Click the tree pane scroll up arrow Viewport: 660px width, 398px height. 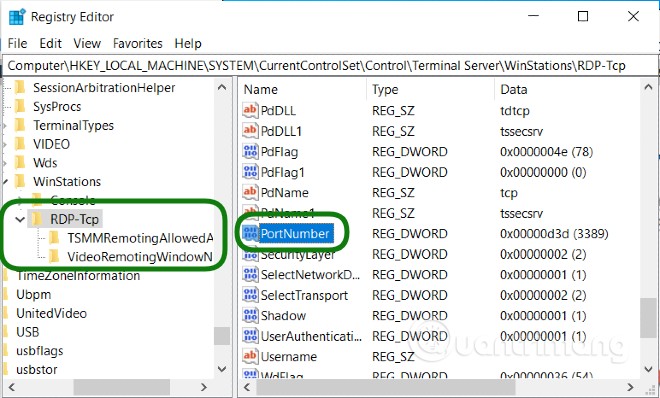pyautogui.click(x=222, y=88)
